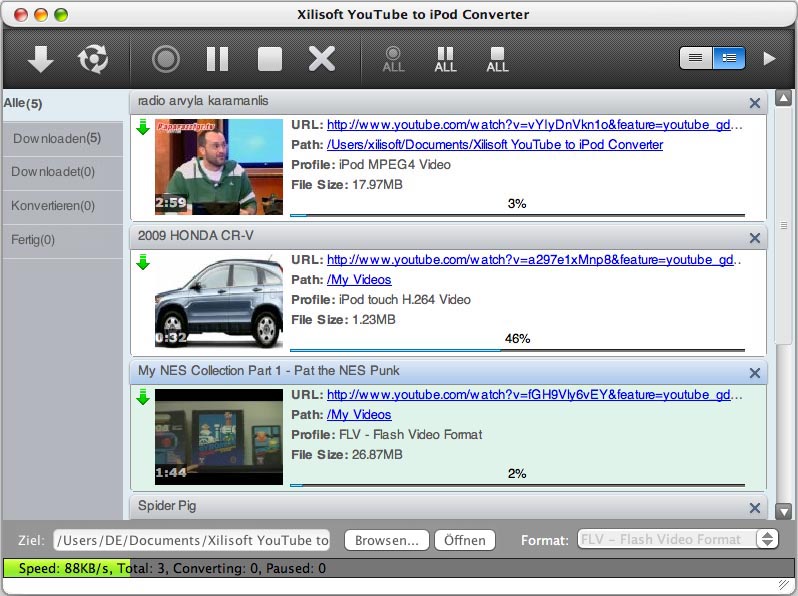This screenshot has width=798, height=596.
Task: Open the My NES Collection YouTube URL
Action: (x=534, y=394)
